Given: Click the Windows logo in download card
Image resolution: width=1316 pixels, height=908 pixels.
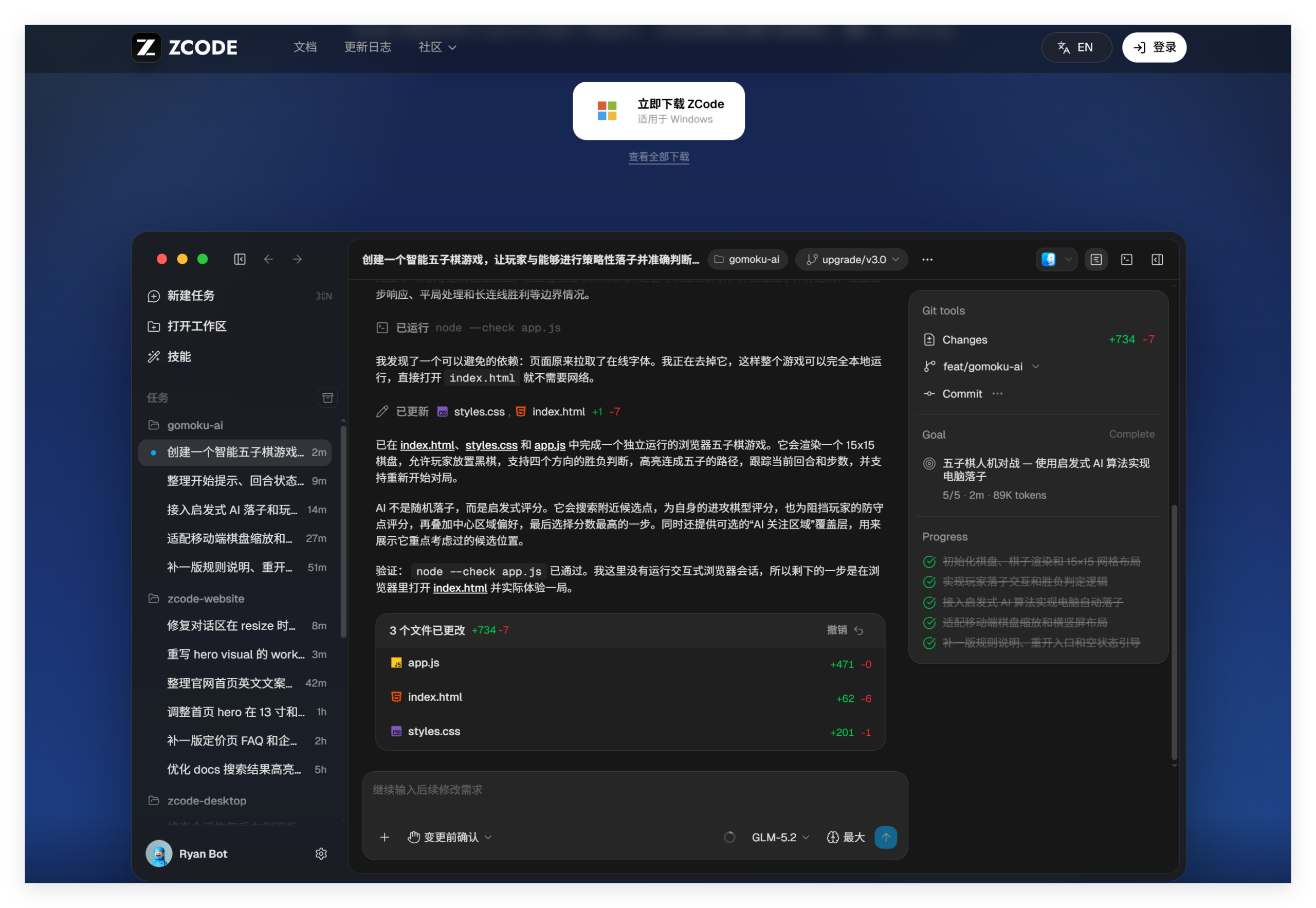Looking at the screenshot, I should point(607,111).
